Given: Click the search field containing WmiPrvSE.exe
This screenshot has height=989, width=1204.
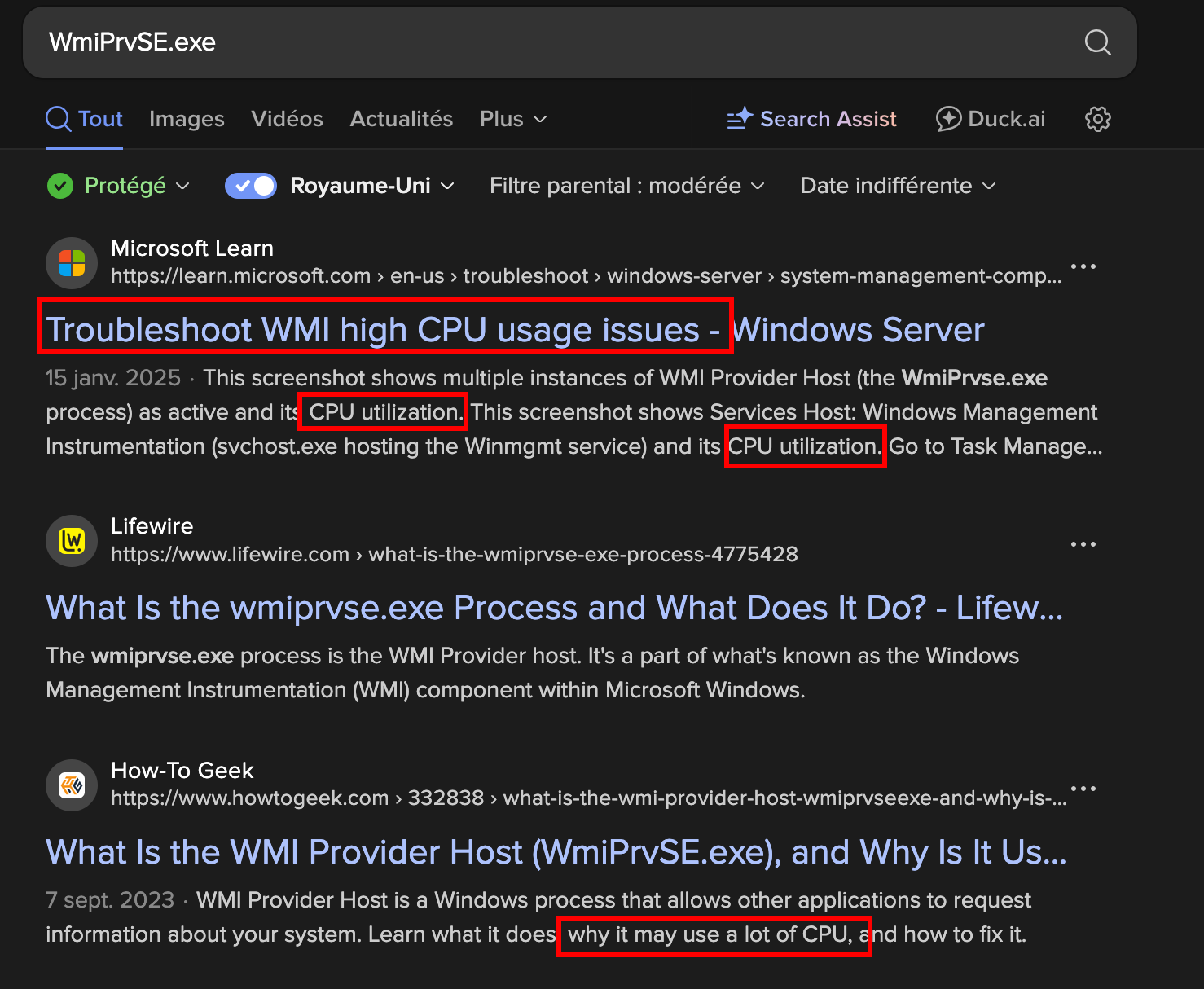Looking at the screenshot, I should pyautogui.click(x=554, y=42).
